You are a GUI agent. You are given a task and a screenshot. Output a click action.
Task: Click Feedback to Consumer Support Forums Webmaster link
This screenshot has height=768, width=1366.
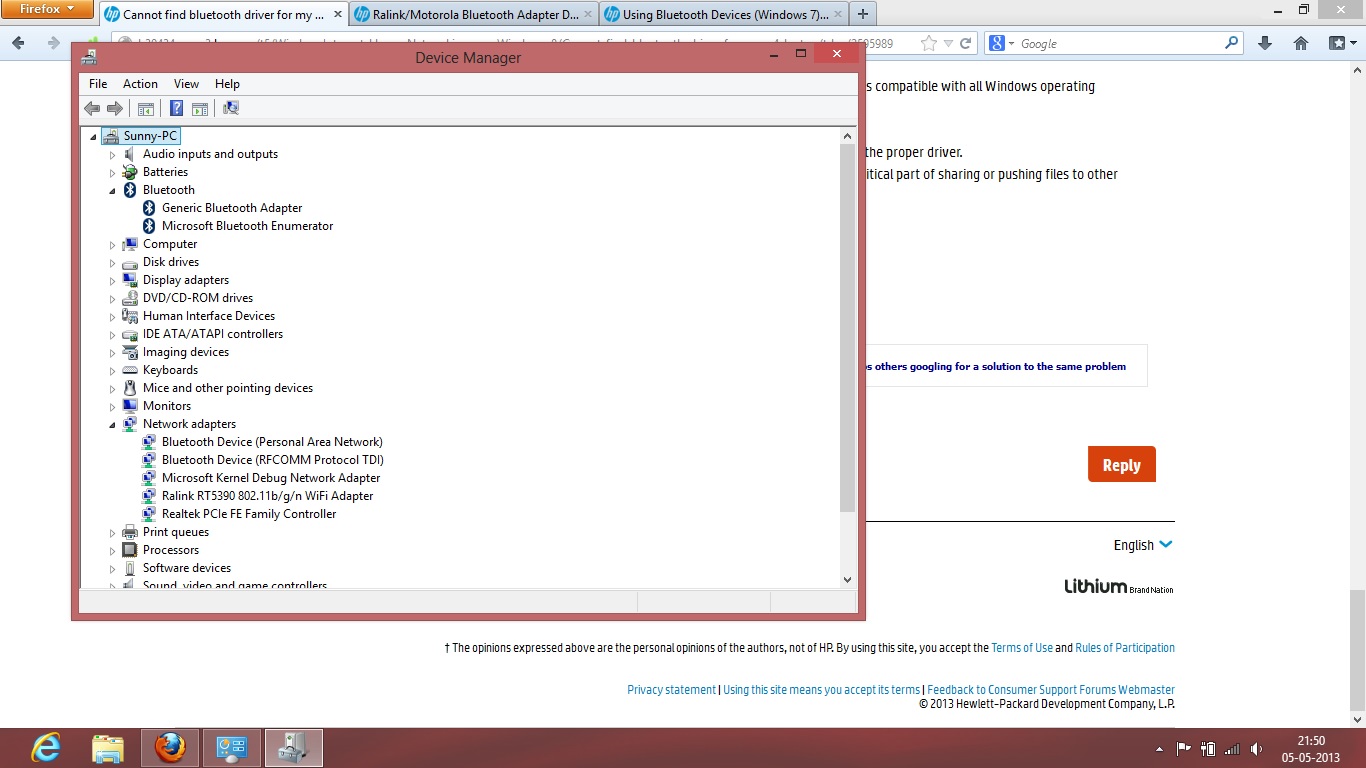(x=1051, y=690)
